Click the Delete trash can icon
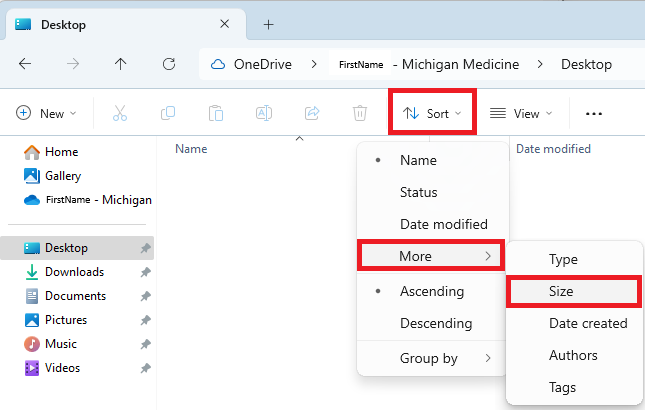Image resolution: width=645 pixels, height=410 pixels. [x=360, y=113]
